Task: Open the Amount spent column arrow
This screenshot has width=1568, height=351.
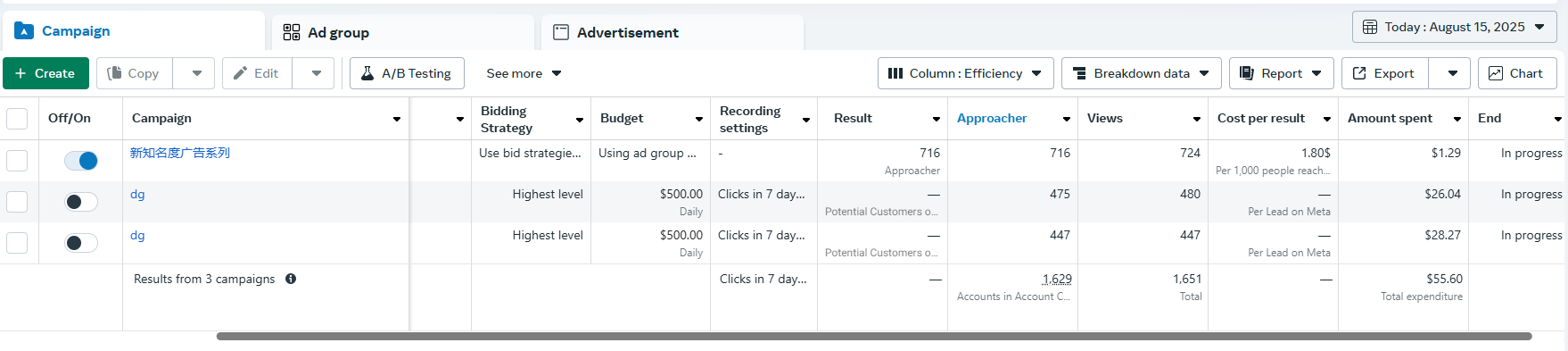Action: pos(1457,119)
